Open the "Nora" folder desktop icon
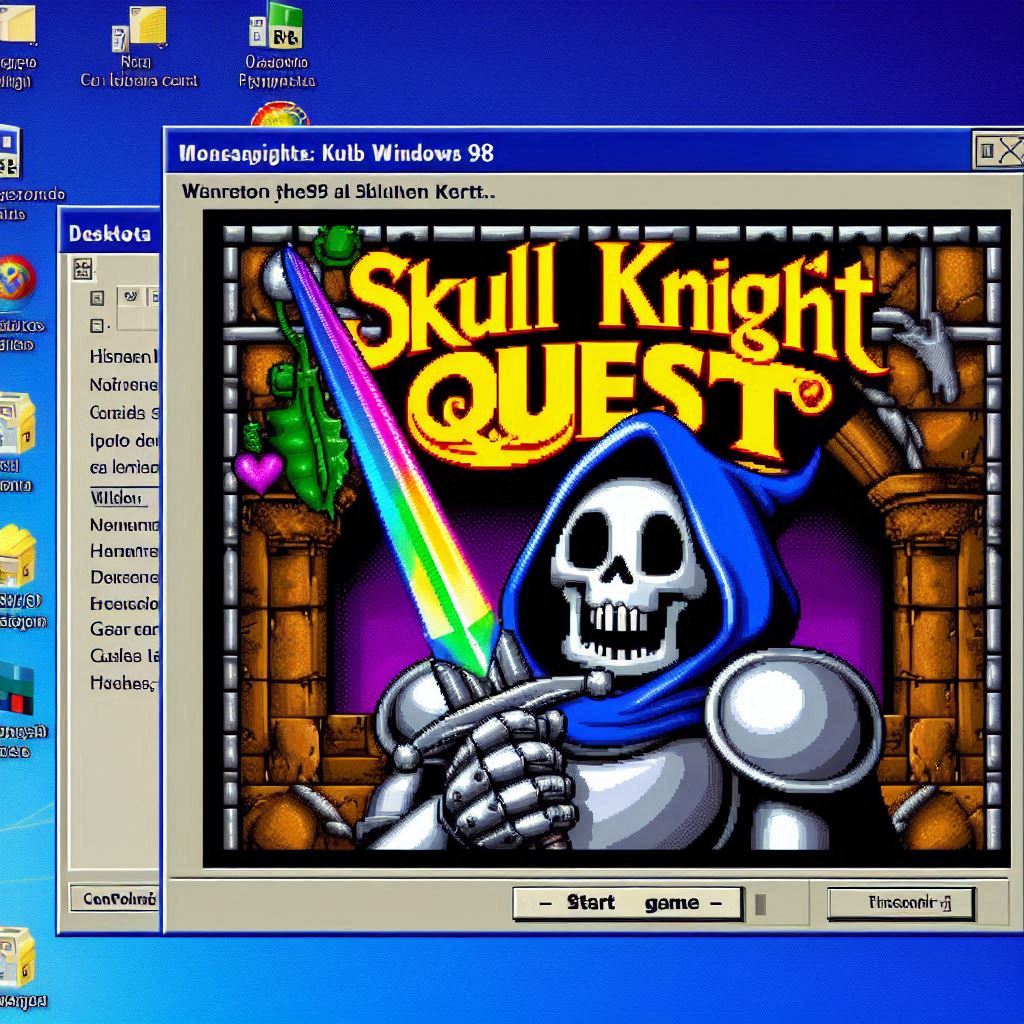Viewport: 1024px width, 1024px height. pyautogui.click(x=138, y=30)
